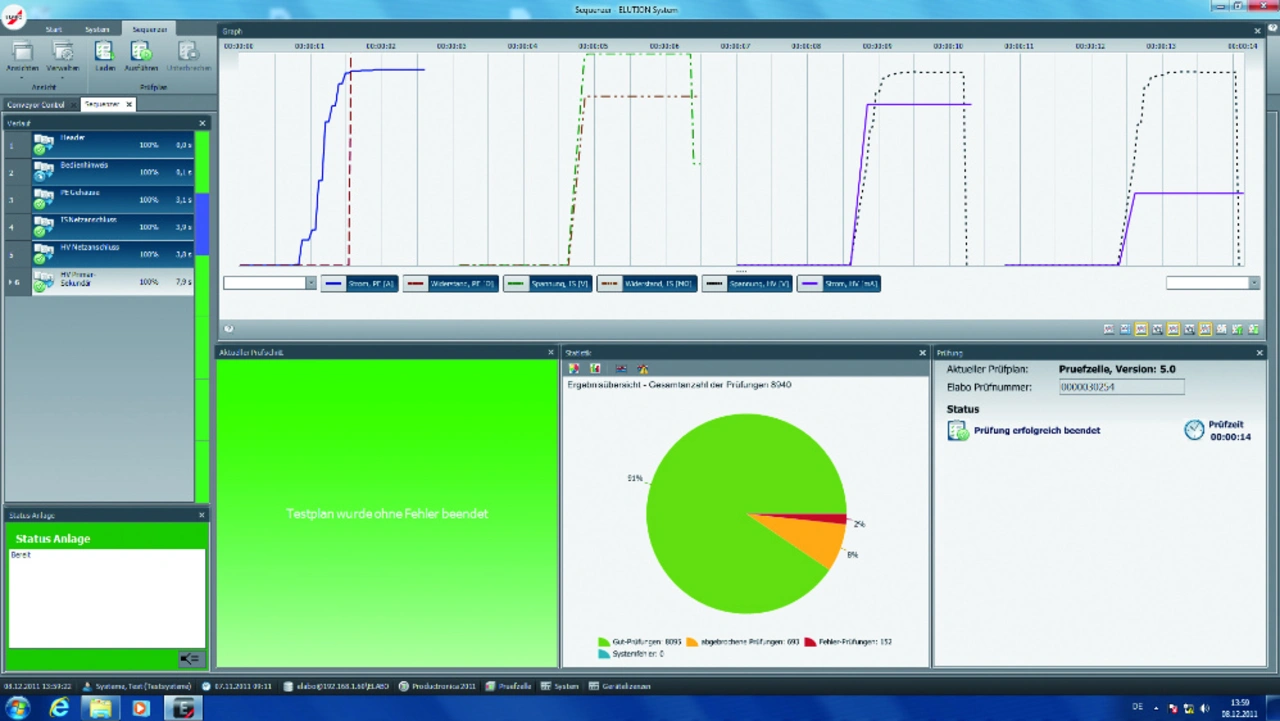Click the last graph toolbar icon

1254,329
